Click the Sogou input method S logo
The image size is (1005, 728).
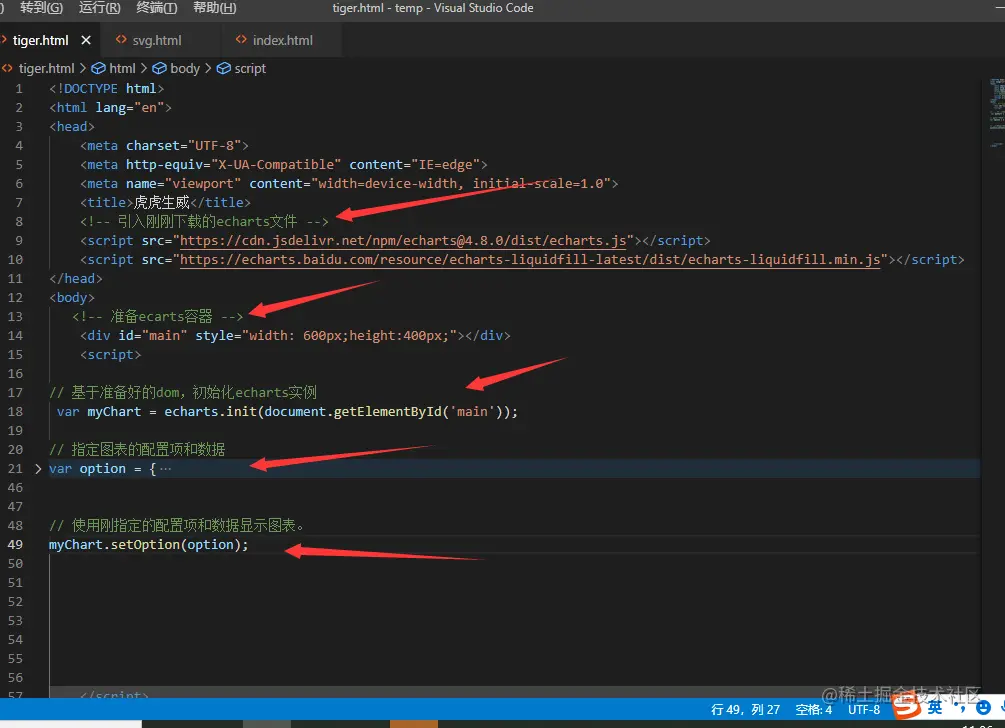point(907,707)
